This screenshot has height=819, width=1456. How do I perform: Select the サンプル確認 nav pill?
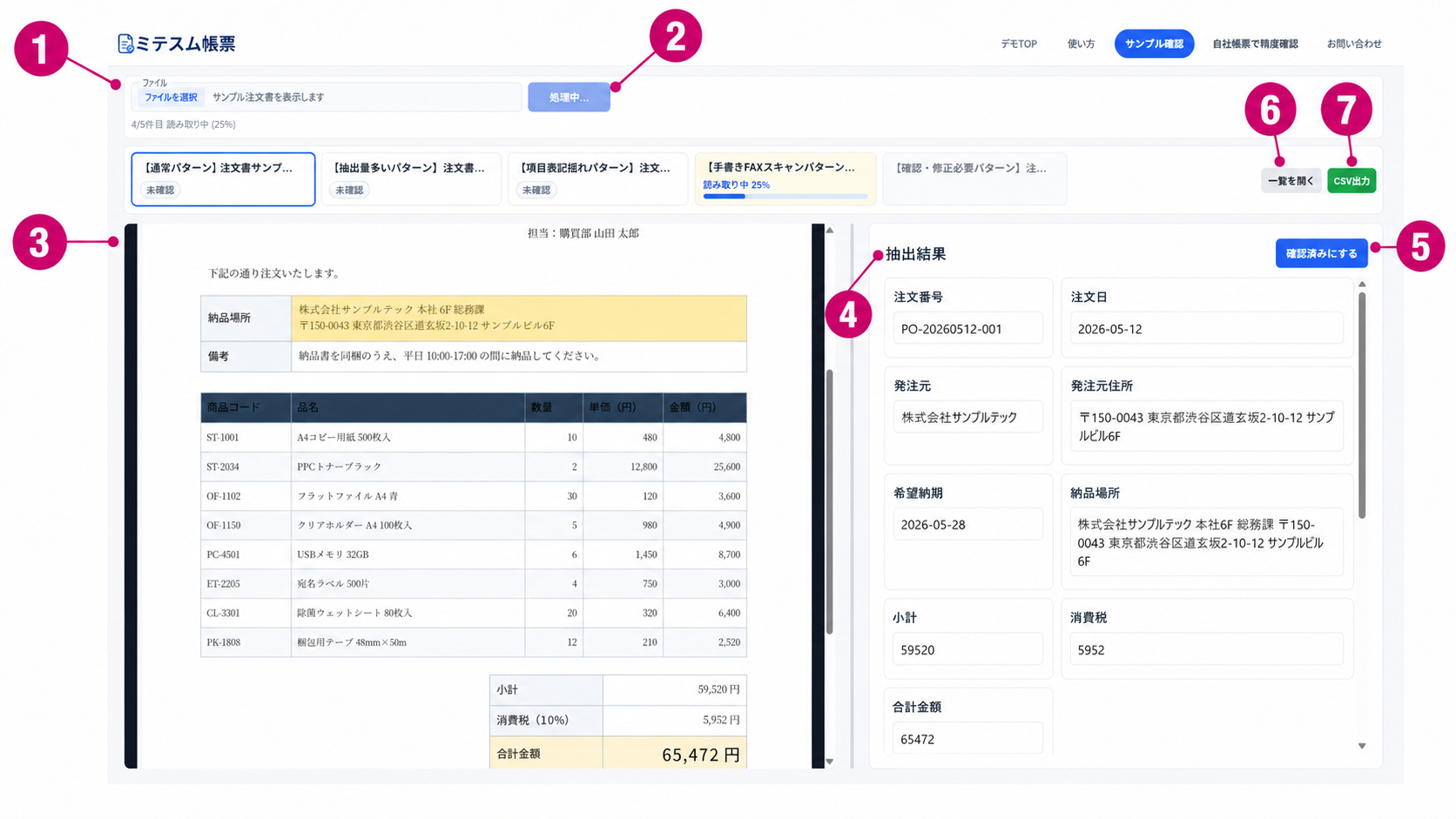point(1154,44)
